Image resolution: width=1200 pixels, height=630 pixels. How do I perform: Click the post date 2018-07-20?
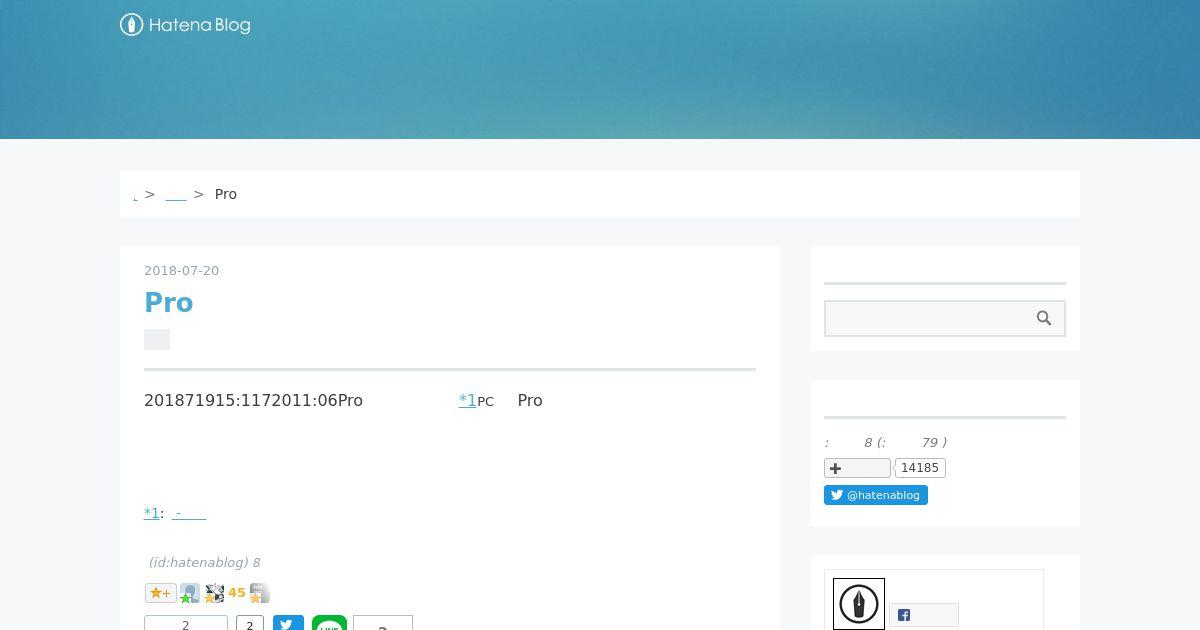[182, 271]
